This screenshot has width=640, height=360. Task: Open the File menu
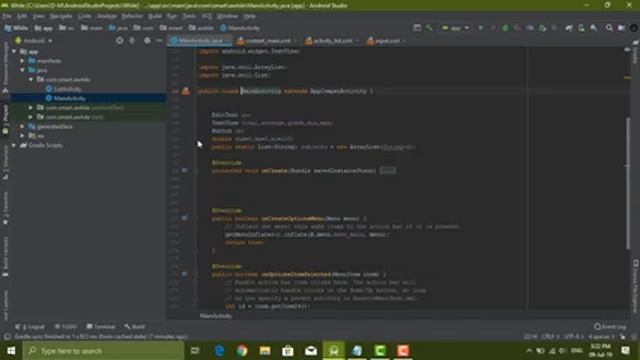[7, 16]
